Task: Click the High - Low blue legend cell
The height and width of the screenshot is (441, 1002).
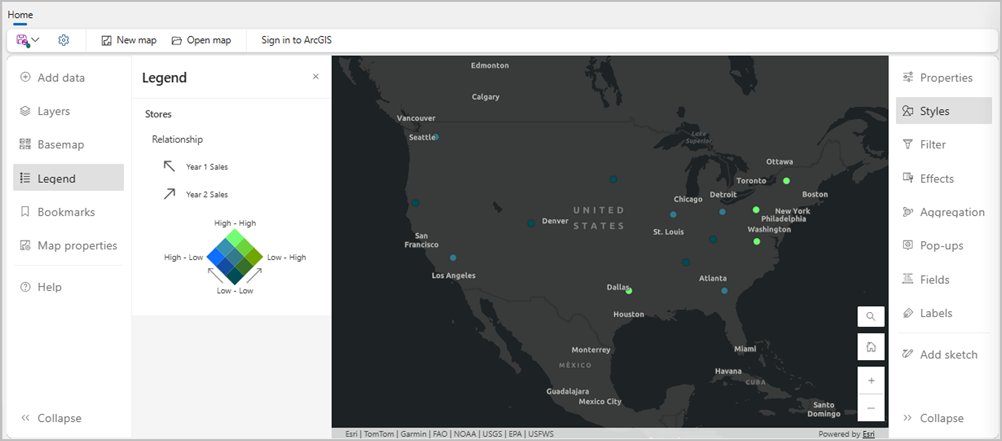Action: click(217, 257)
